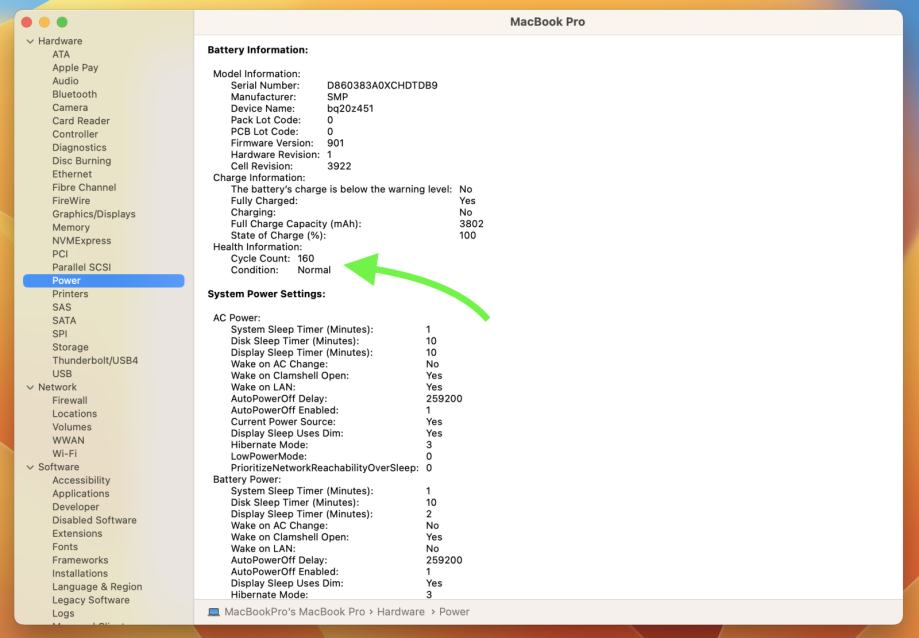The image size is (919, 638).
Task: Select USB in the sidebar
Action: tap(62, 374)
